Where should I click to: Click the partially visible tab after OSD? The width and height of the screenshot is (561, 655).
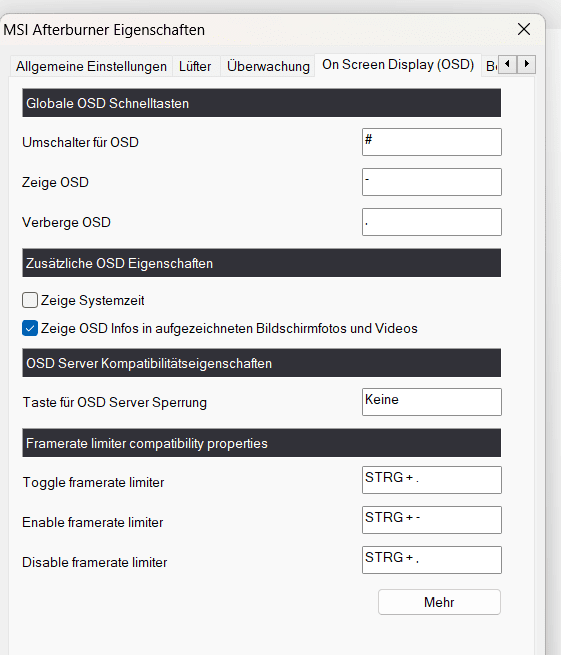491,66
